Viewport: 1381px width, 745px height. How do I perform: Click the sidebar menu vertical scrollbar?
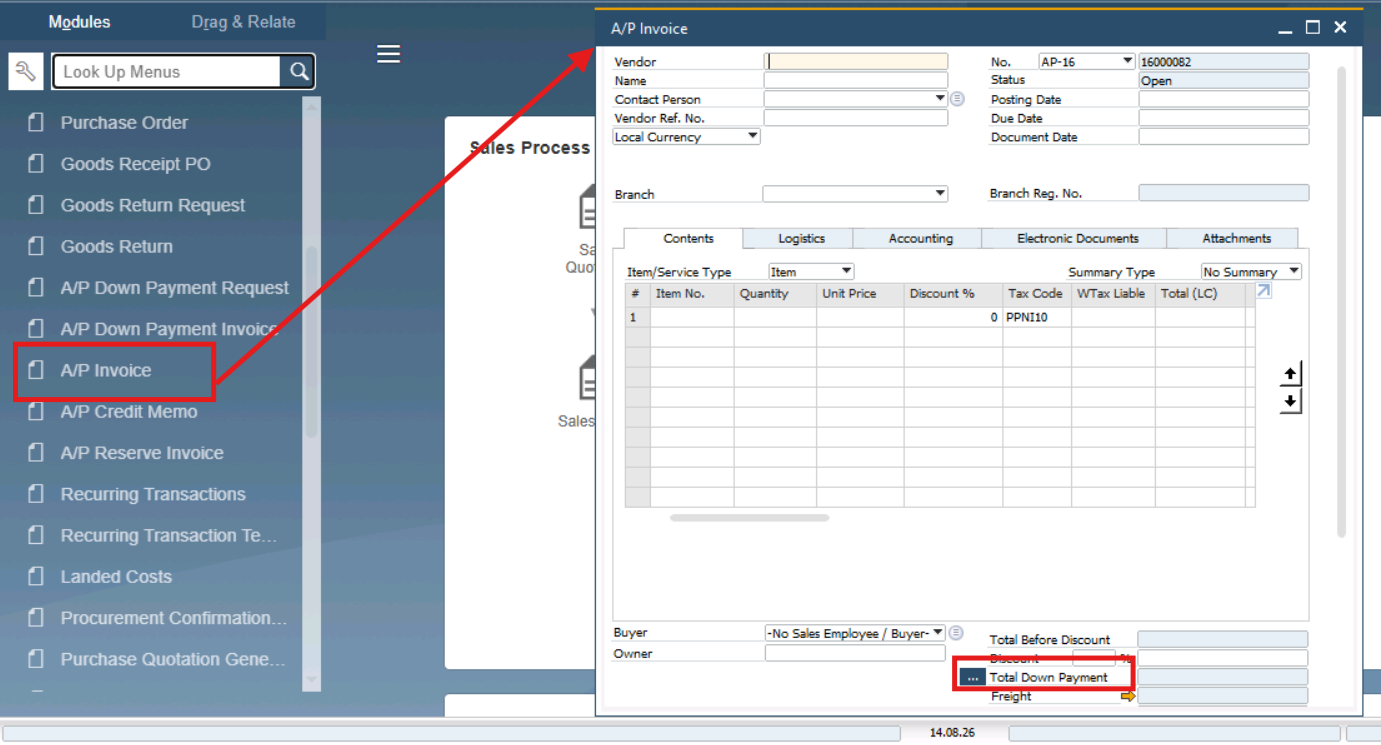(311, 340)
